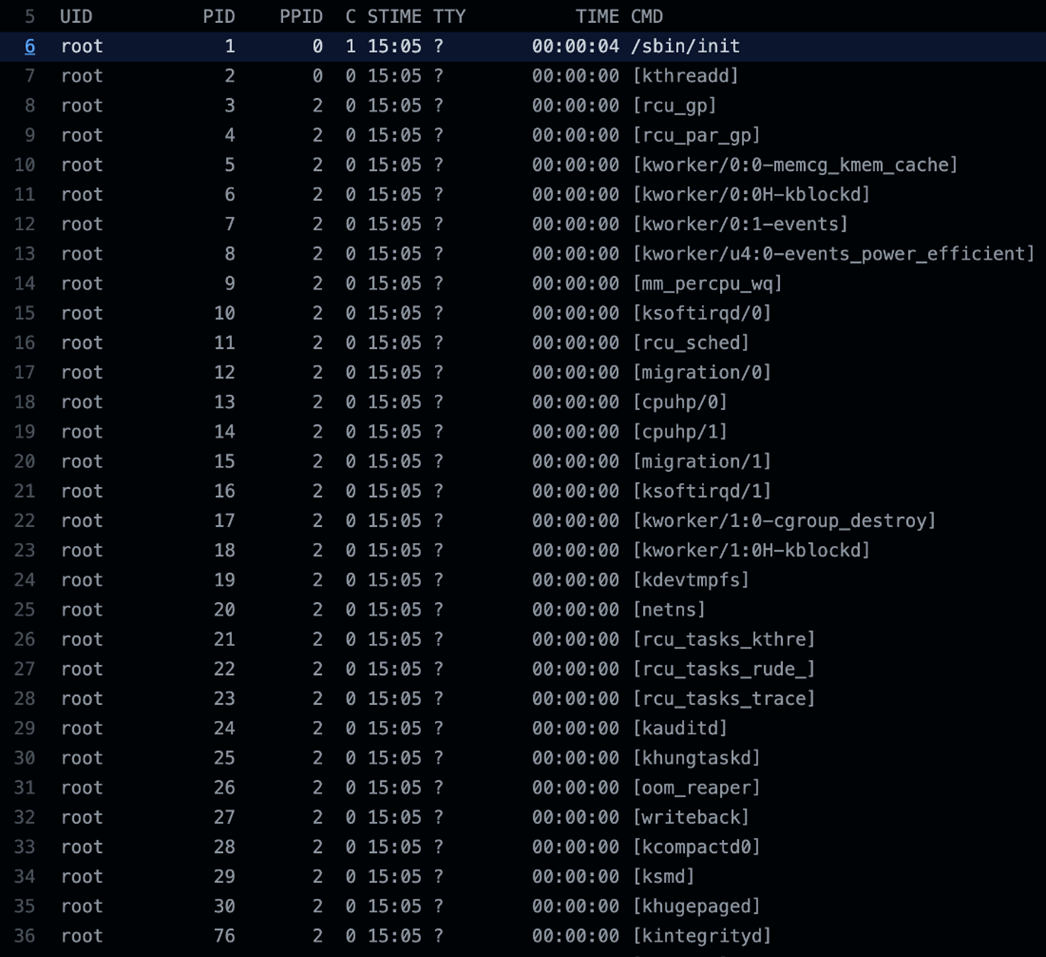The width and height of the screenshot is (1046, 957).
Task: Click [cpuhp/1] process text
Action: (x=680, y=431)
